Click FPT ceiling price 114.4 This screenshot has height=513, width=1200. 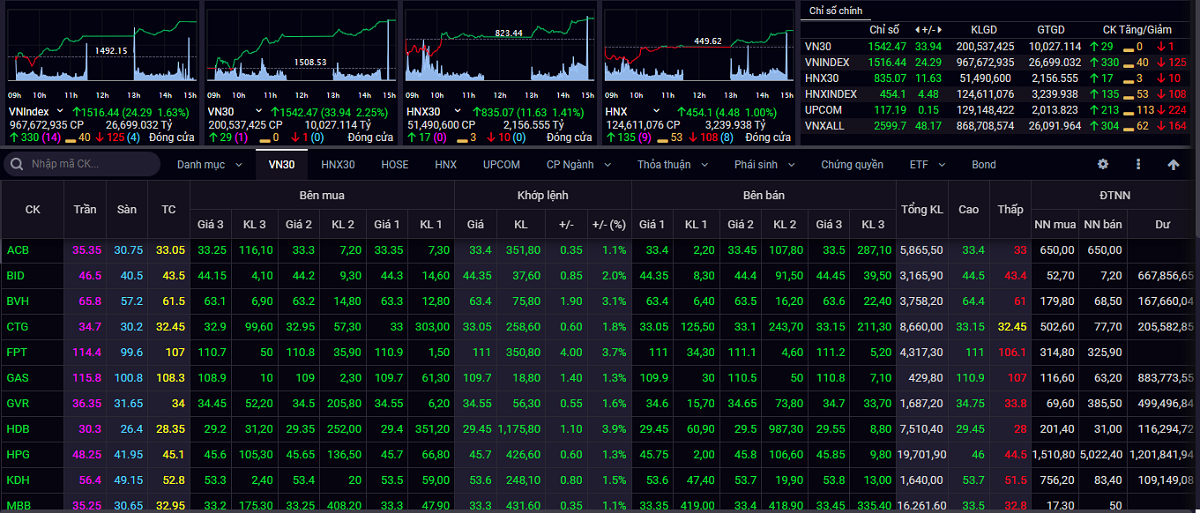[87, 352]
